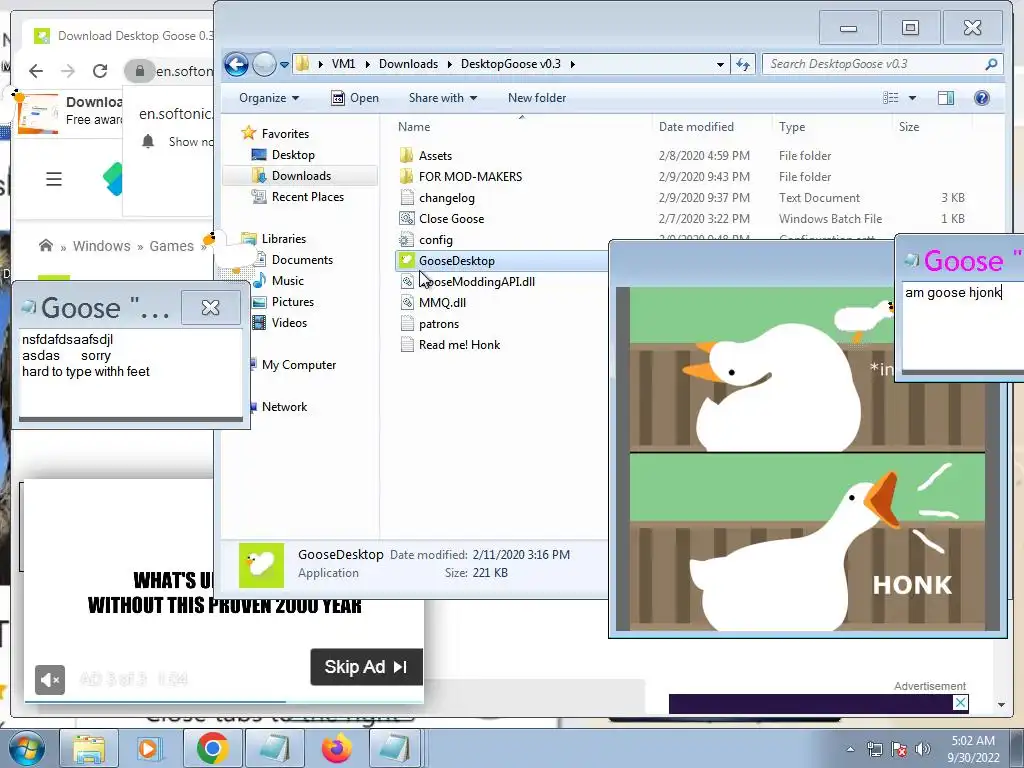The image size is (1024, 768).
Task: Open the Organize menu
Action: point(268,98)
